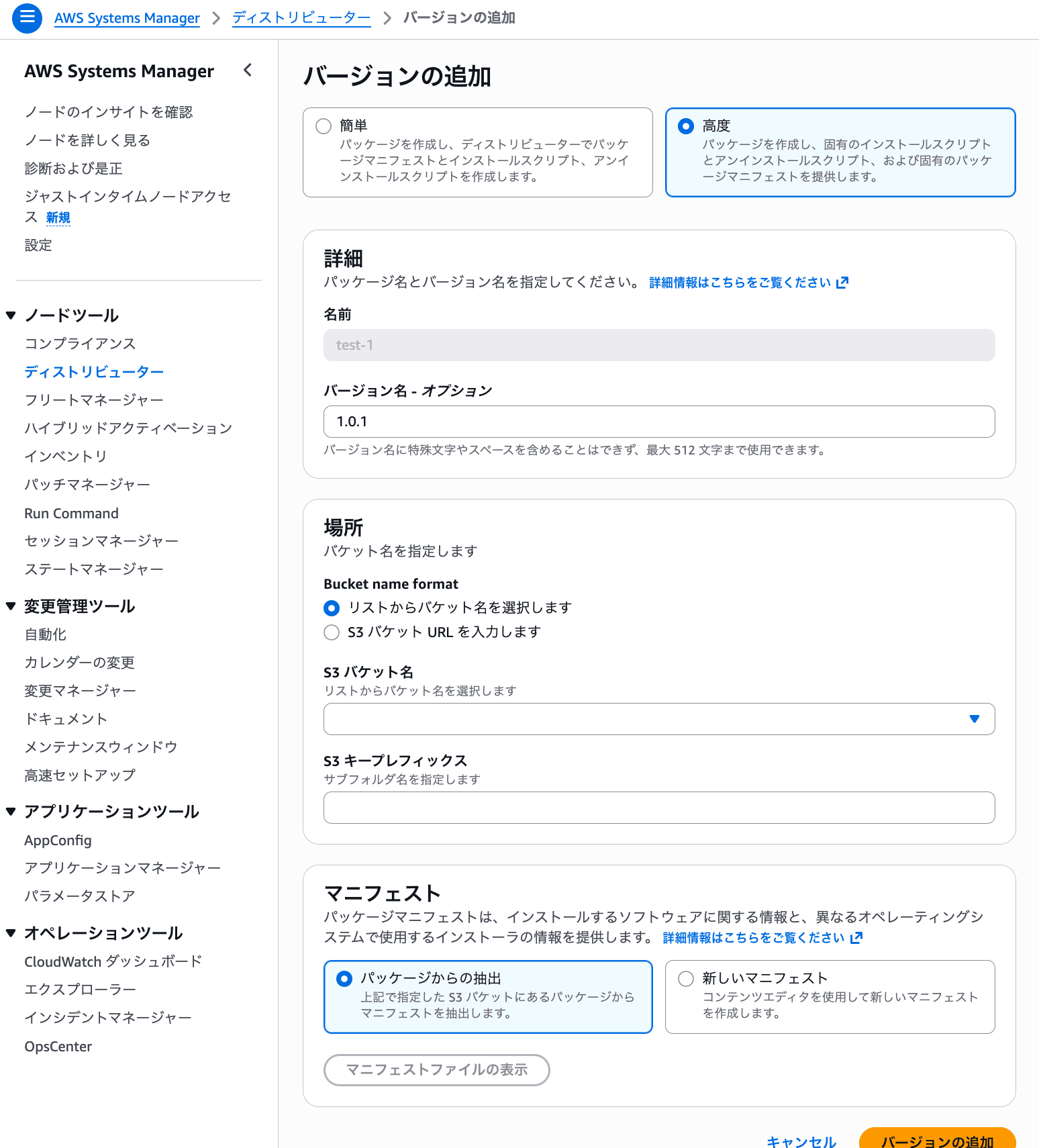This screenshot has width=1039, height=1148.
Task: Open メンテナンスウィンドウ in sidebar
Action: (101, 747)
